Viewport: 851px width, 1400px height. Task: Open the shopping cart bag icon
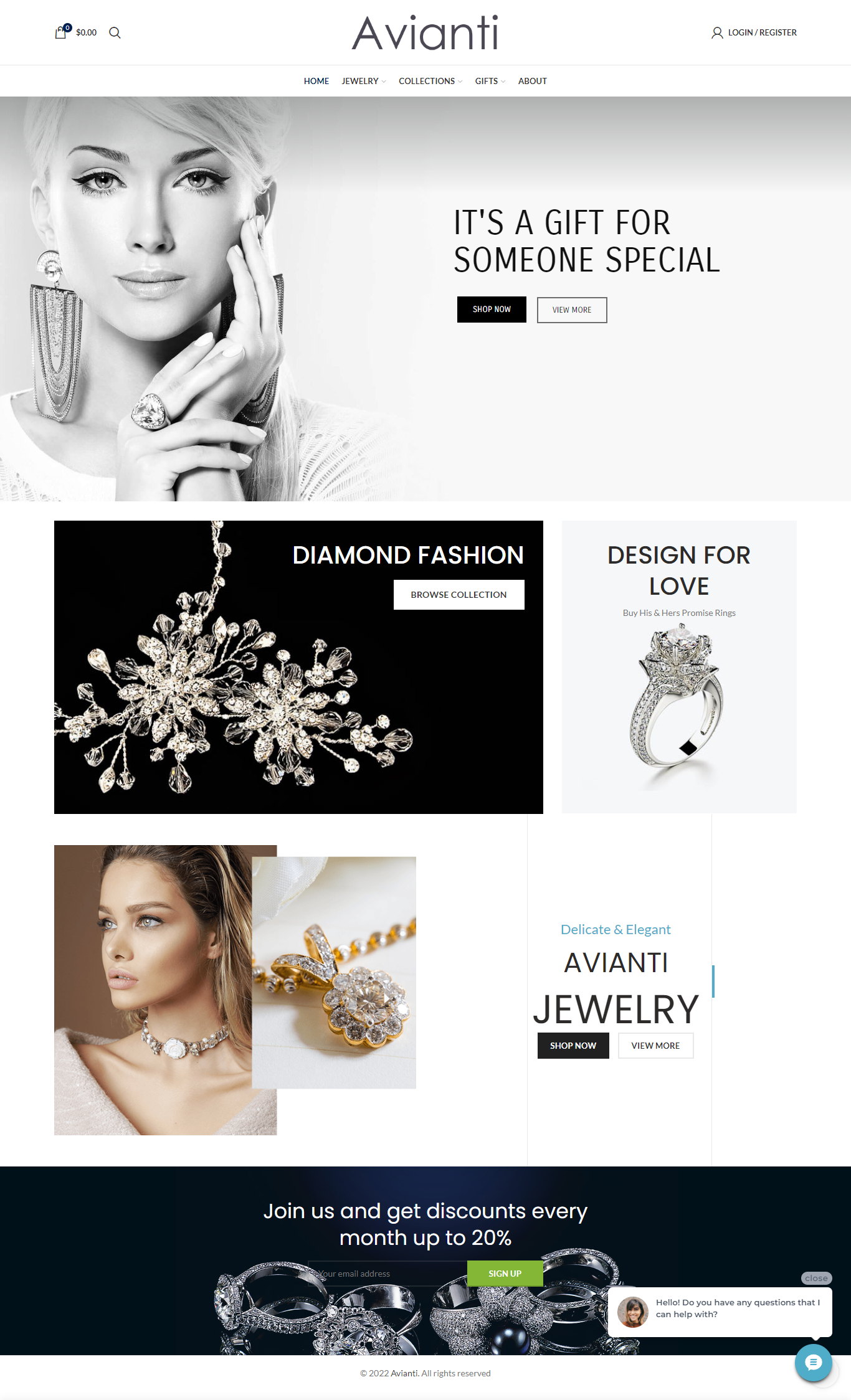61,32
